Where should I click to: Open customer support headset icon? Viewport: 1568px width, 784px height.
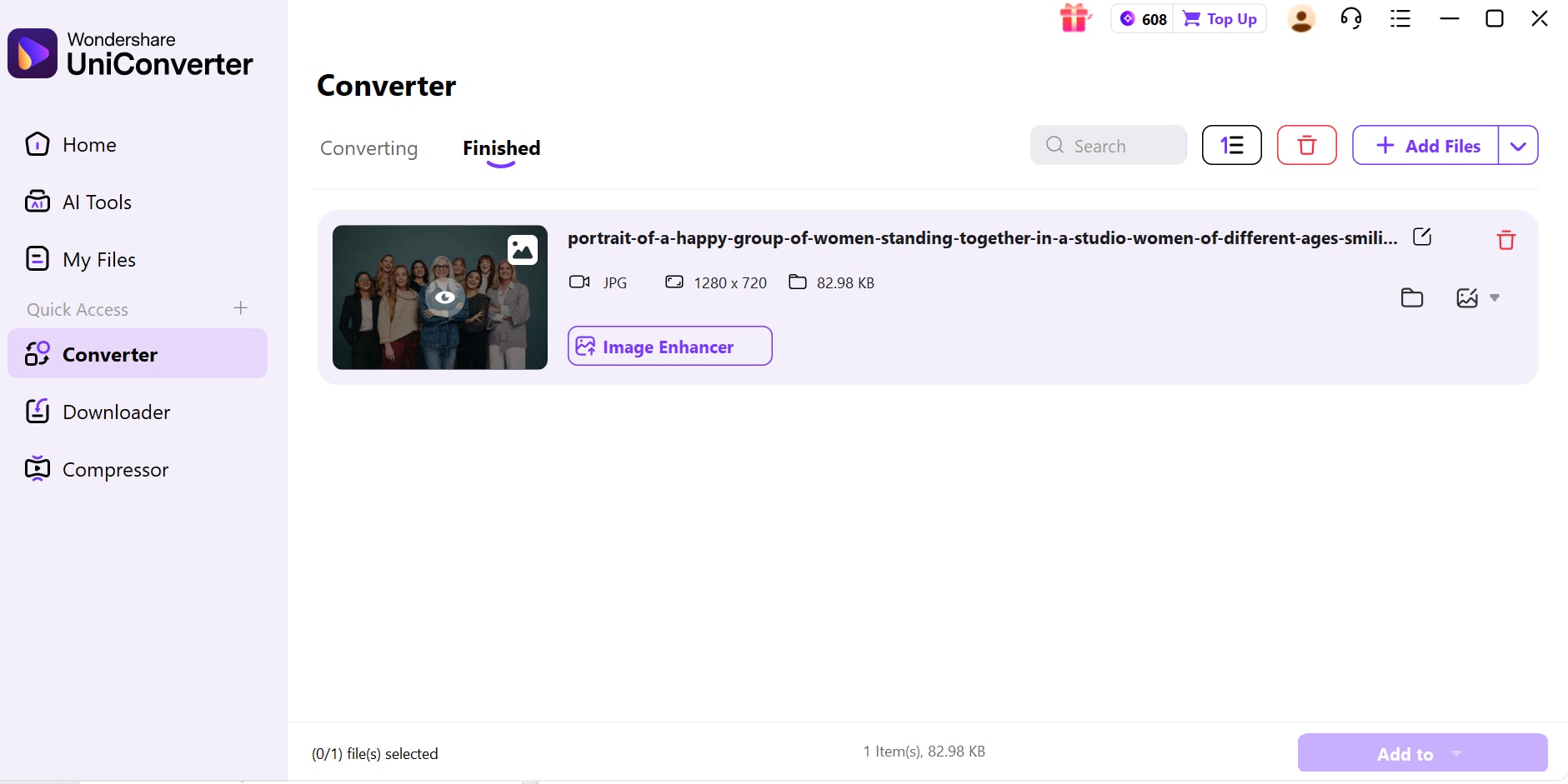click(1351, 18)
